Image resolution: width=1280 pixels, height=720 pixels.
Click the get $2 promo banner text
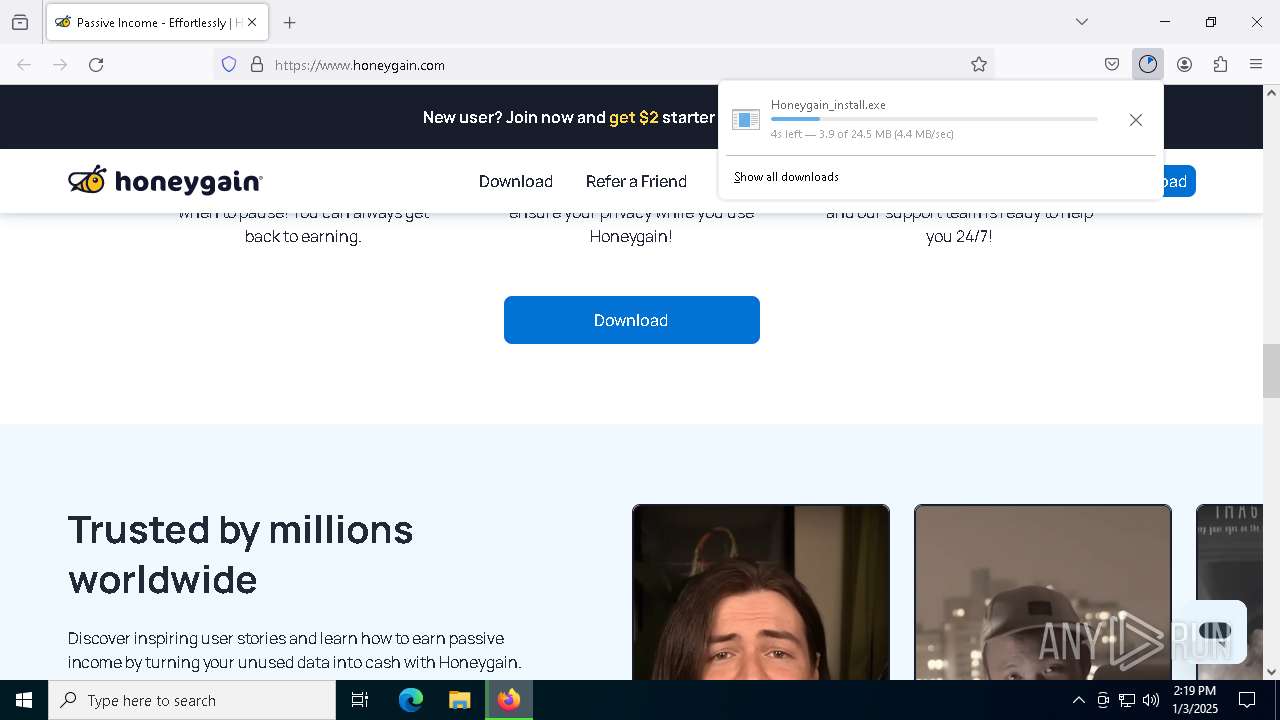point(634,117)
